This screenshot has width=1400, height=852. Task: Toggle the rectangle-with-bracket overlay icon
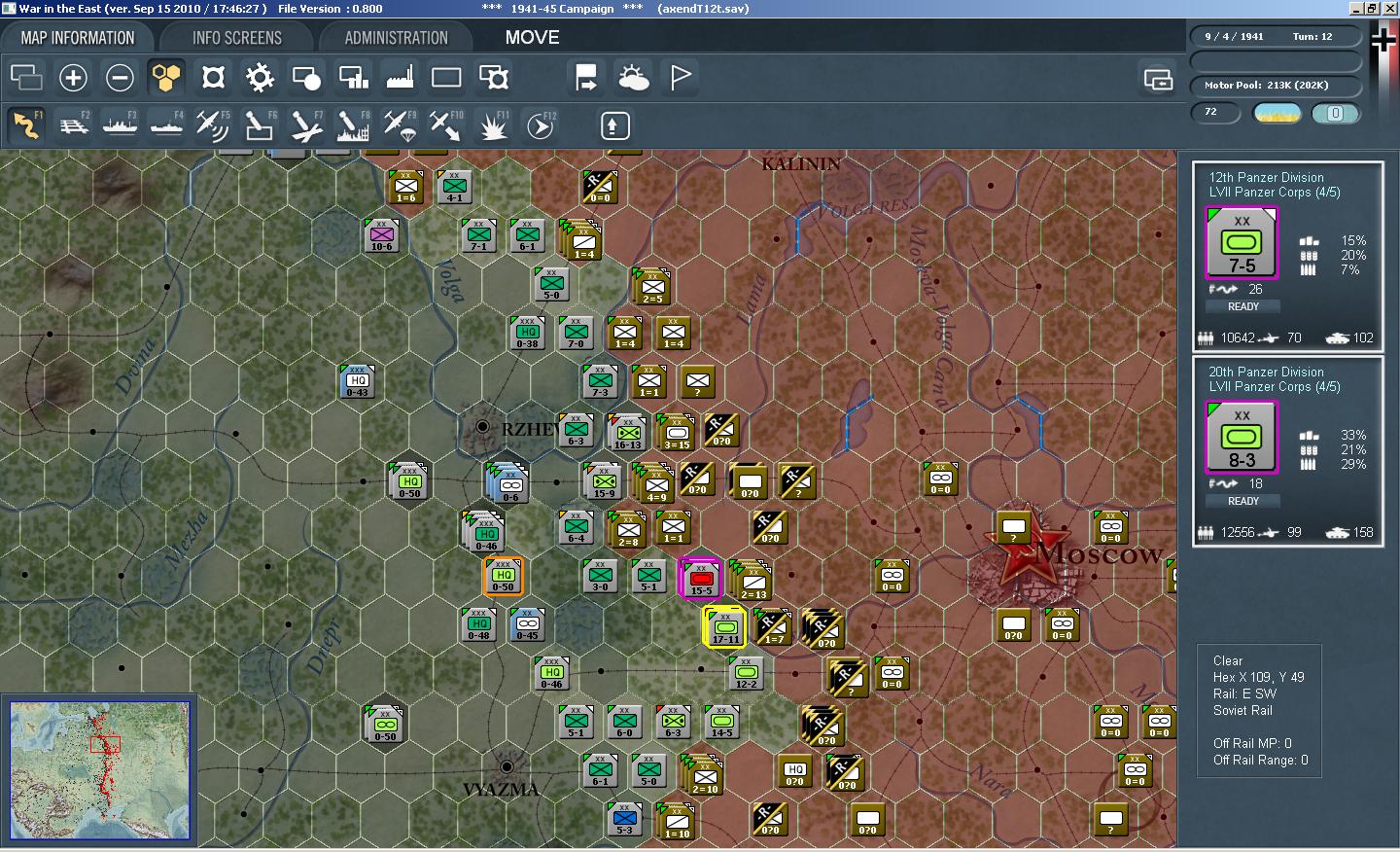point(494,78)
